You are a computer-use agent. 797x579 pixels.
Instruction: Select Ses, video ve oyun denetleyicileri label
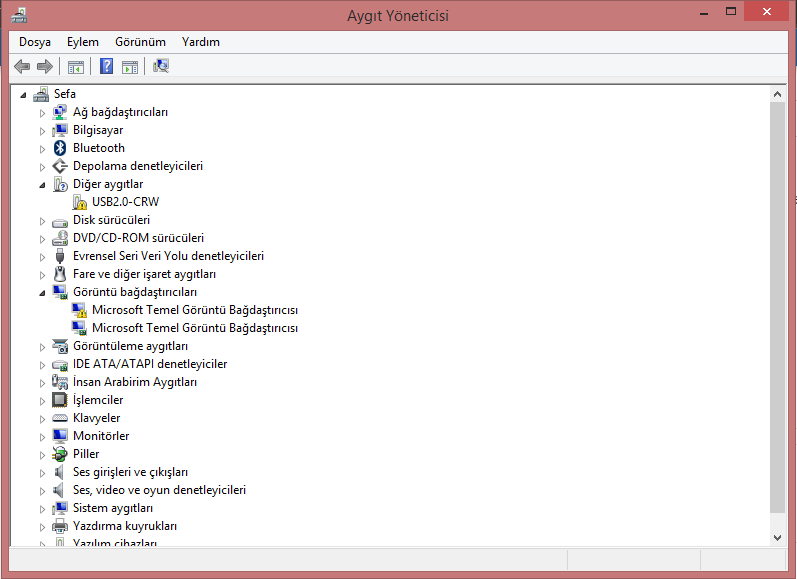click(159, 490)
